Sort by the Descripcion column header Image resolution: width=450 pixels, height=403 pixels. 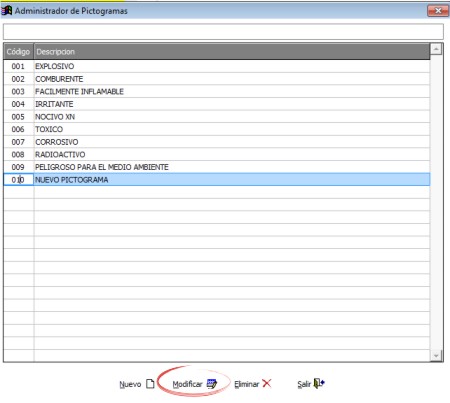click(232, 52)
